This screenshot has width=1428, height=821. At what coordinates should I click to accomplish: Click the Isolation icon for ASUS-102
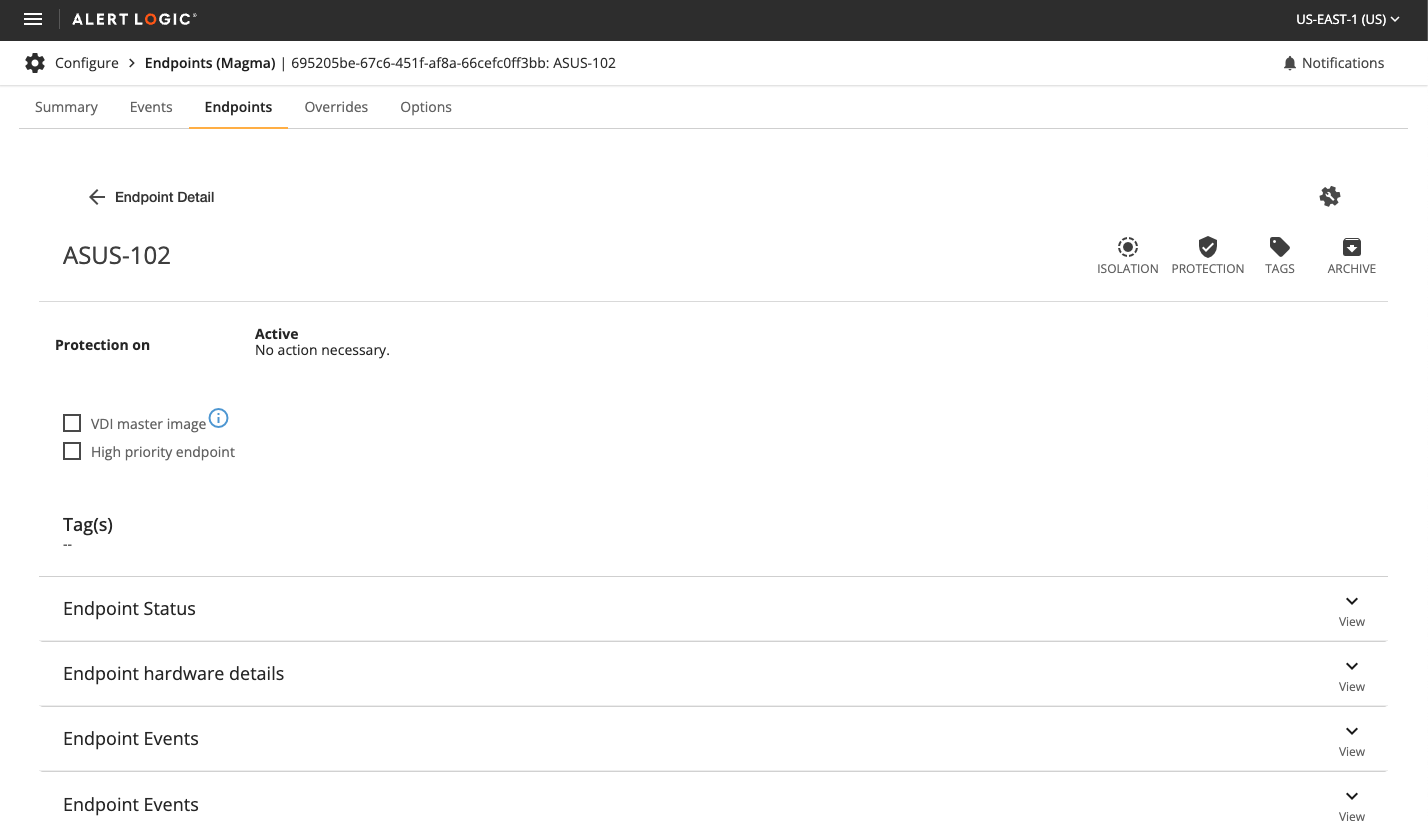1127,247
